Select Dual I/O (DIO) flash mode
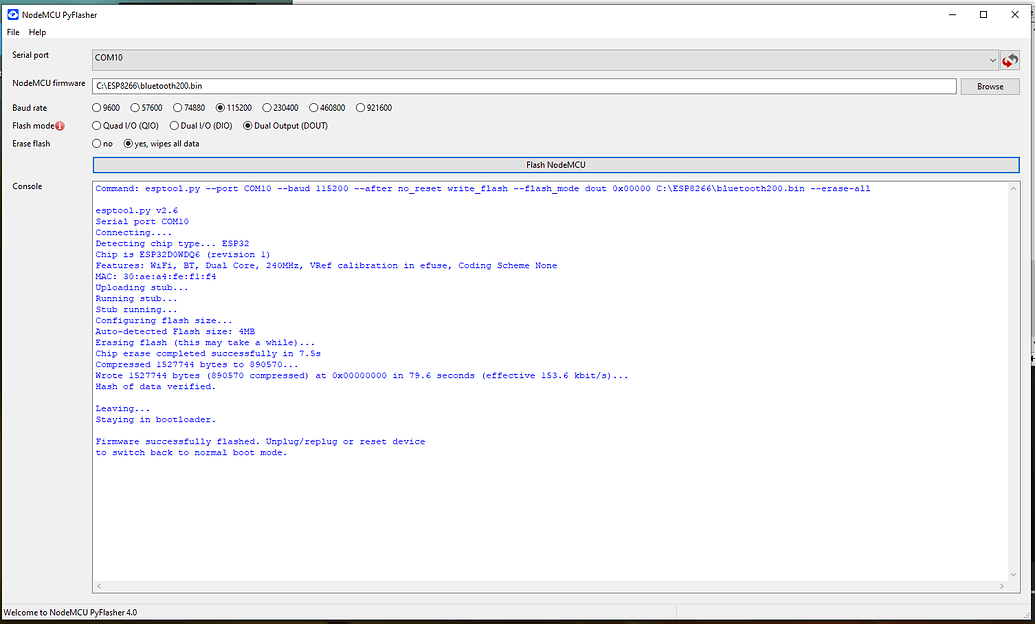 click(174, 126)
